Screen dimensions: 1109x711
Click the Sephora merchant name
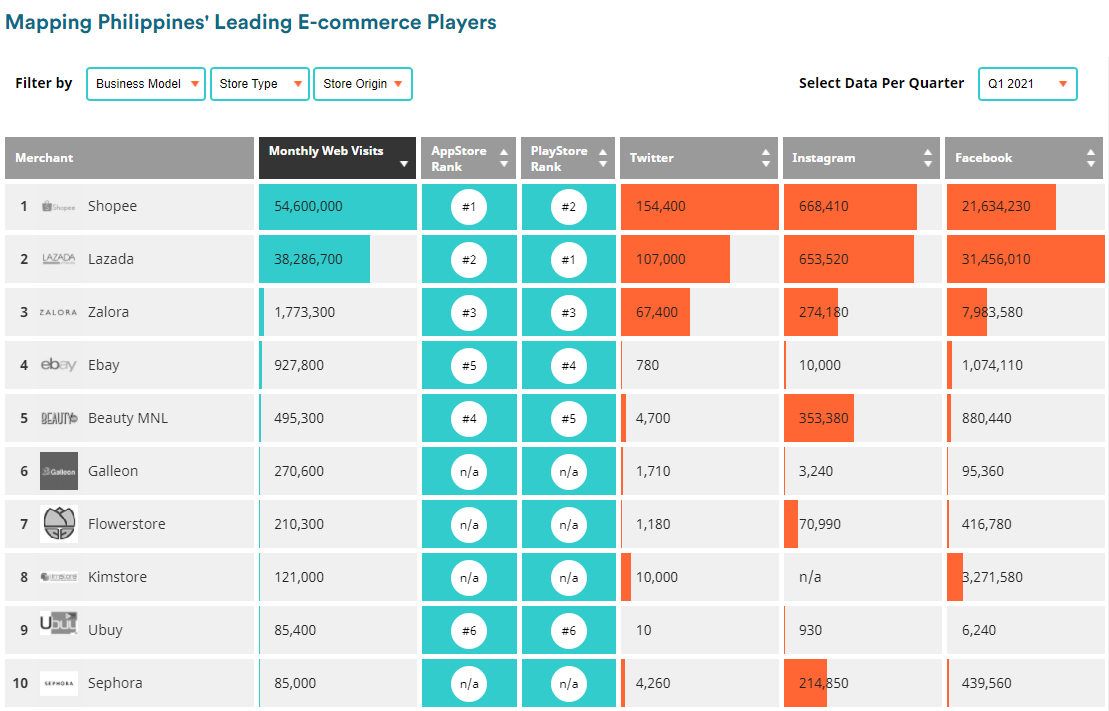[x=115, y=683]
